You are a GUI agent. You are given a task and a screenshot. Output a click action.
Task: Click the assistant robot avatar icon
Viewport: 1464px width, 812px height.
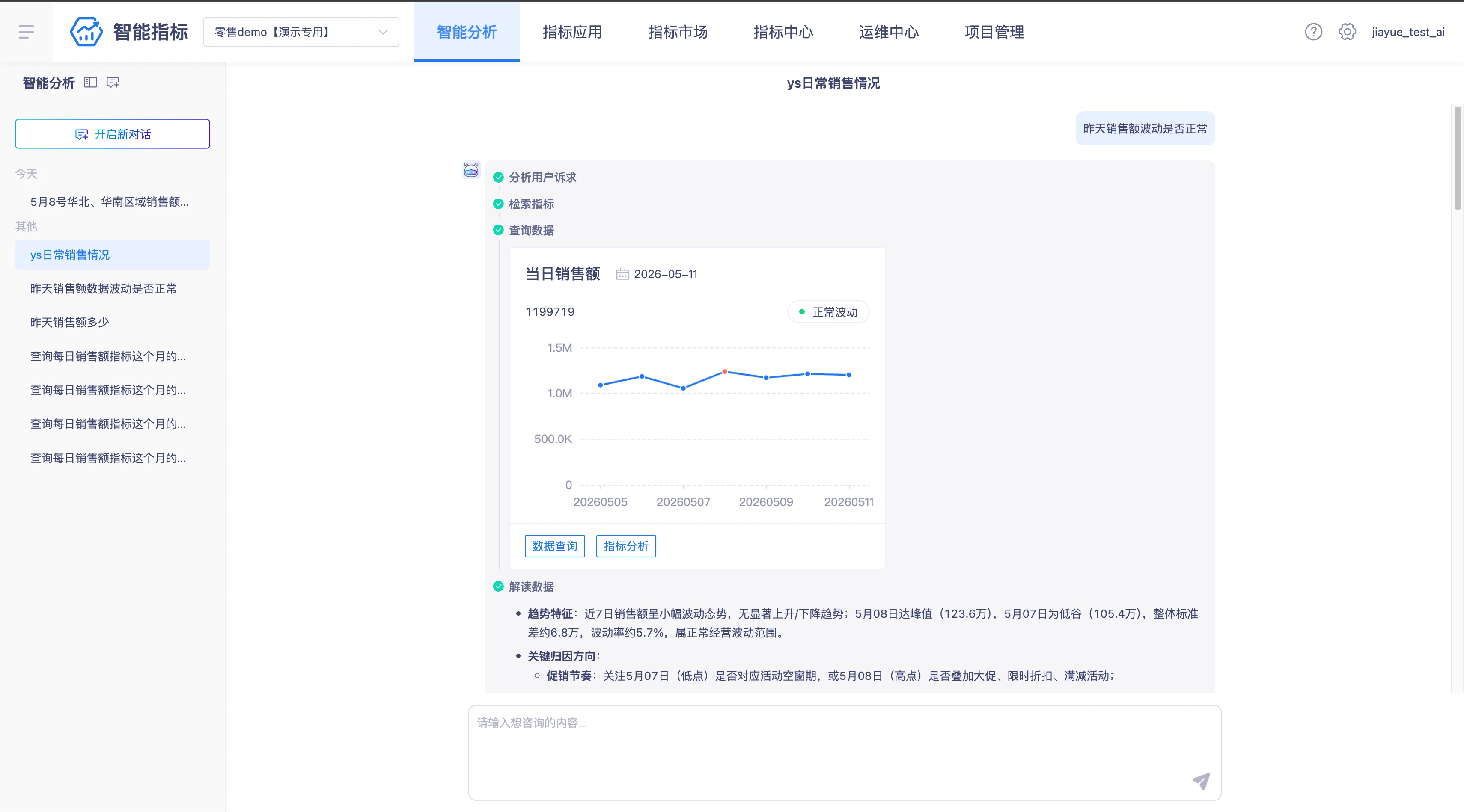(471, 170)
